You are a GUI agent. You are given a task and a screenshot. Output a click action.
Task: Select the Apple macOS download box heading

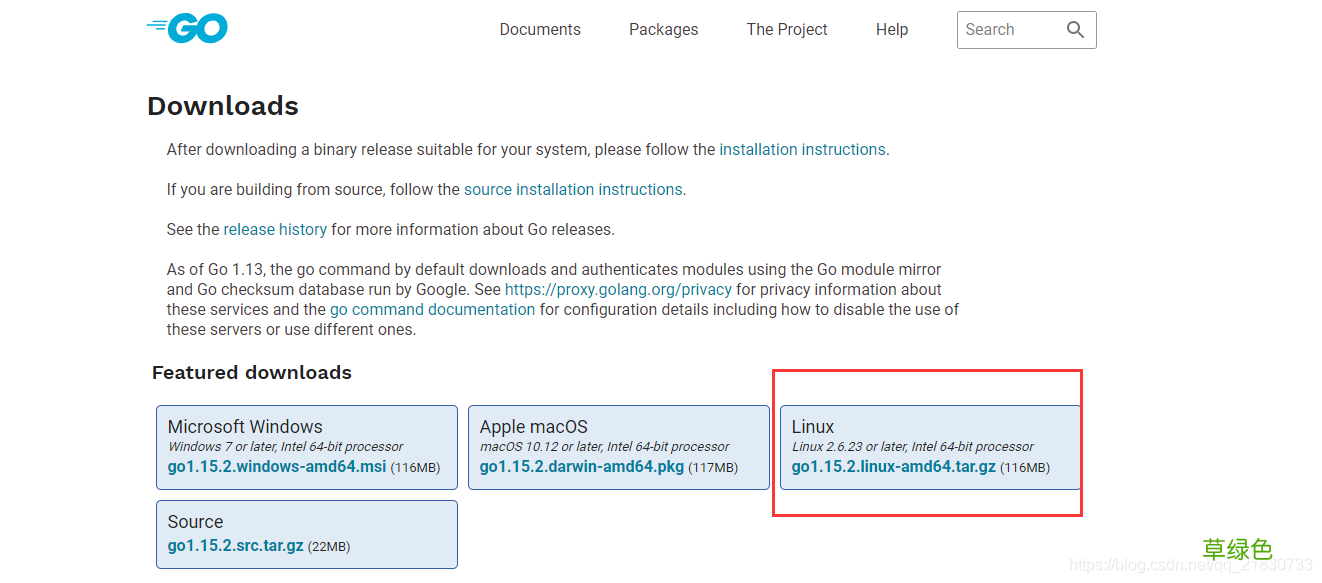(x=534, y=427)
